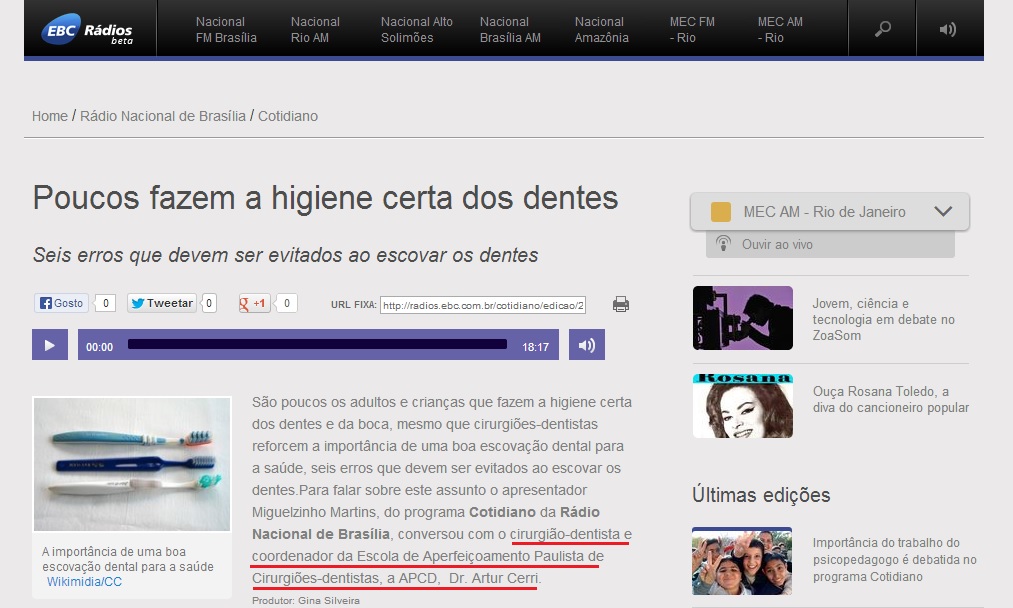Viewport: 1013px width, 608px height.
Task: Open the Wikimidia/CC image credit link
Action: pyautogui.click(x=84, y=581)
